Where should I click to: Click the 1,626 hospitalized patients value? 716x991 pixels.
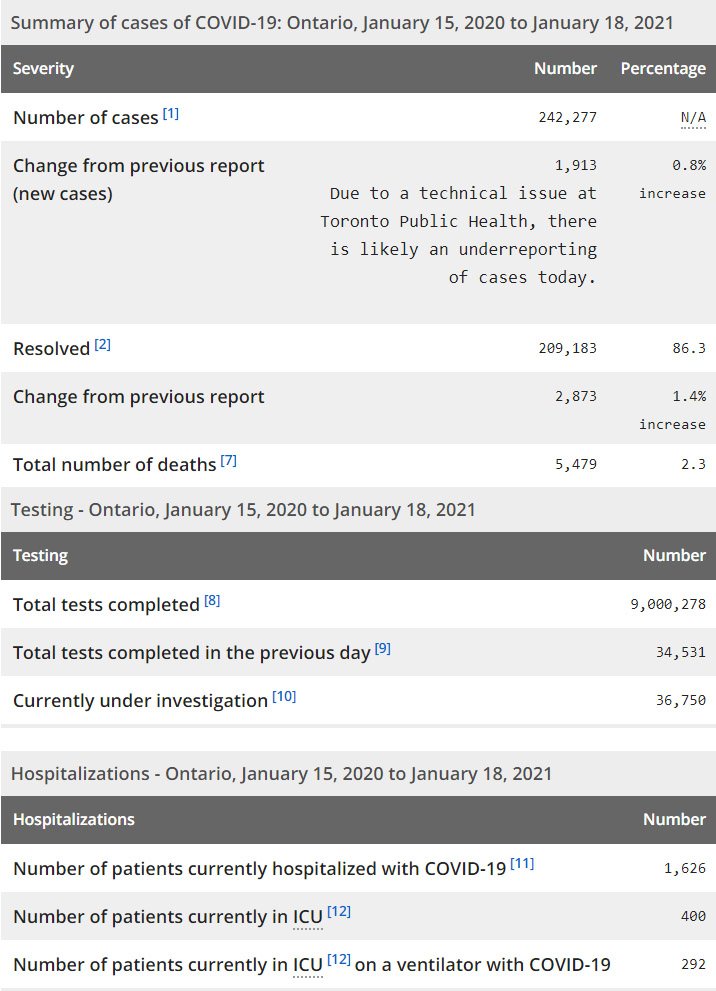click(685, 868)
